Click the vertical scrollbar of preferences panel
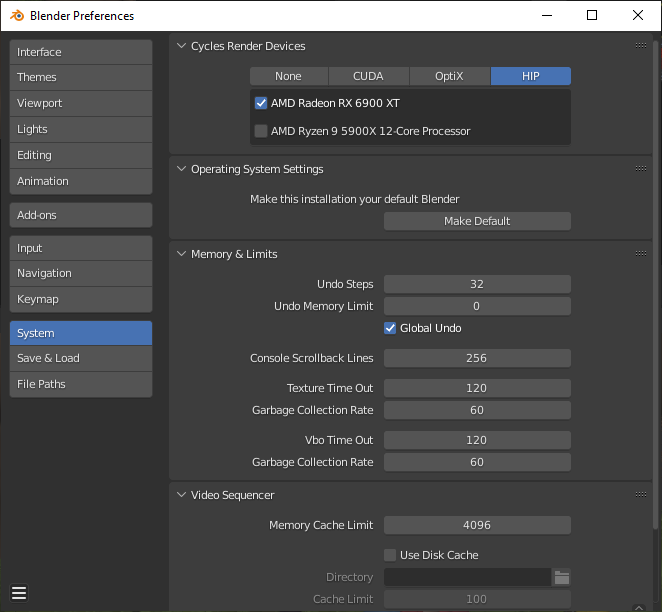 656,284
